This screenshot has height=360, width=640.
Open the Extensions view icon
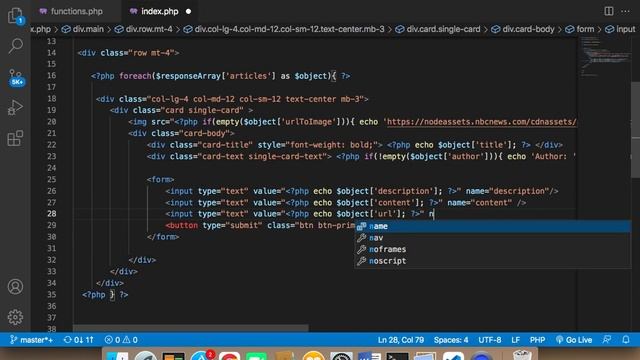tap(15, 138)
